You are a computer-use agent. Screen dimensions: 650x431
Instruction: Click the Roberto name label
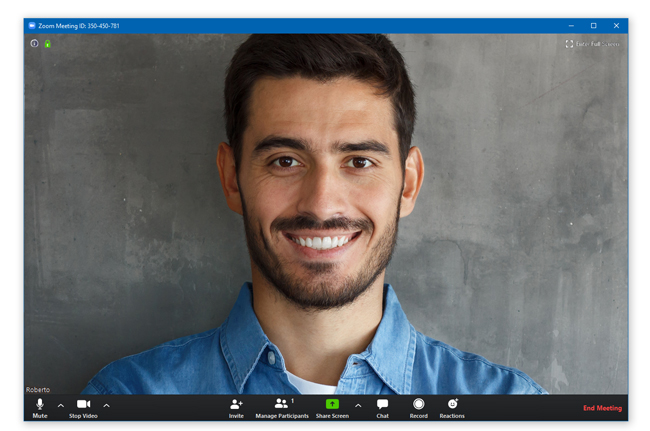(x=38, y=389)
